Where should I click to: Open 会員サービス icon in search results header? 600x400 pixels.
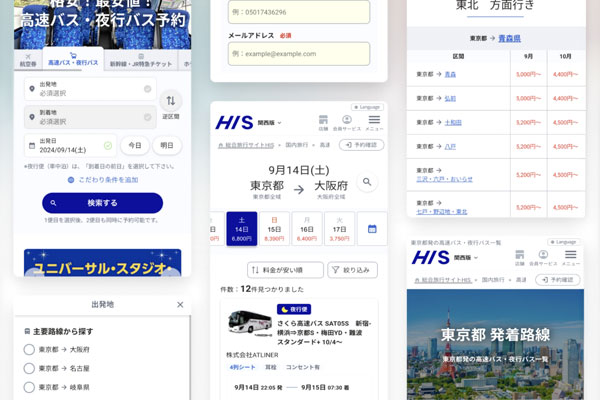click(347, 120)
